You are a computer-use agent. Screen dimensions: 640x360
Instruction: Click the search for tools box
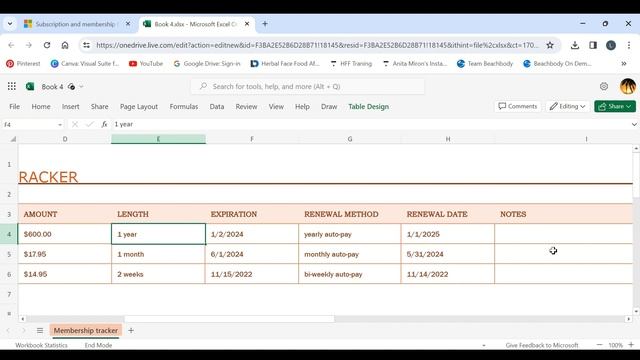click(308, 87)
